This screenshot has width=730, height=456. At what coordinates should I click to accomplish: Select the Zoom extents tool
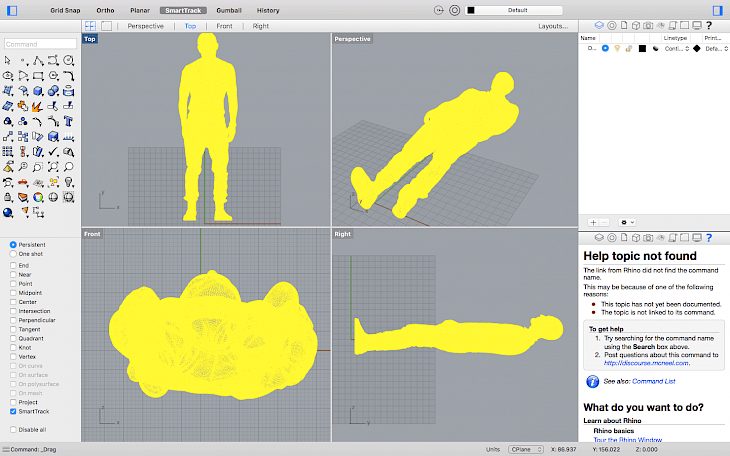[53, 167]
